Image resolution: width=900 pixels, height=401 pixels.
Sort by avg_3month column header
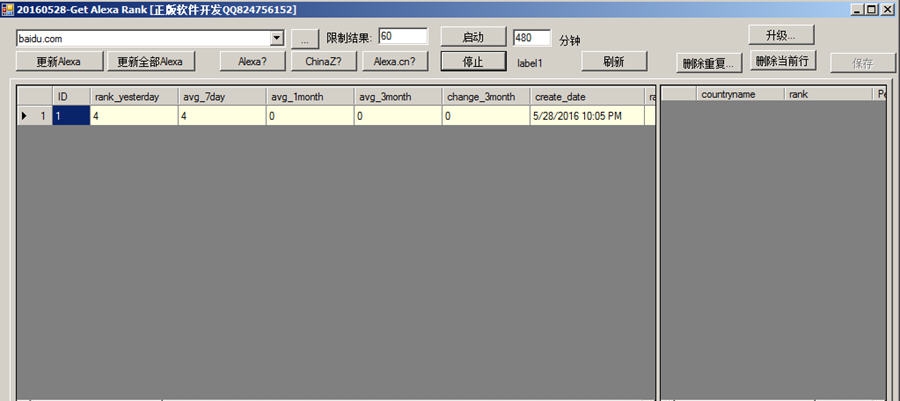click(398, 97)
